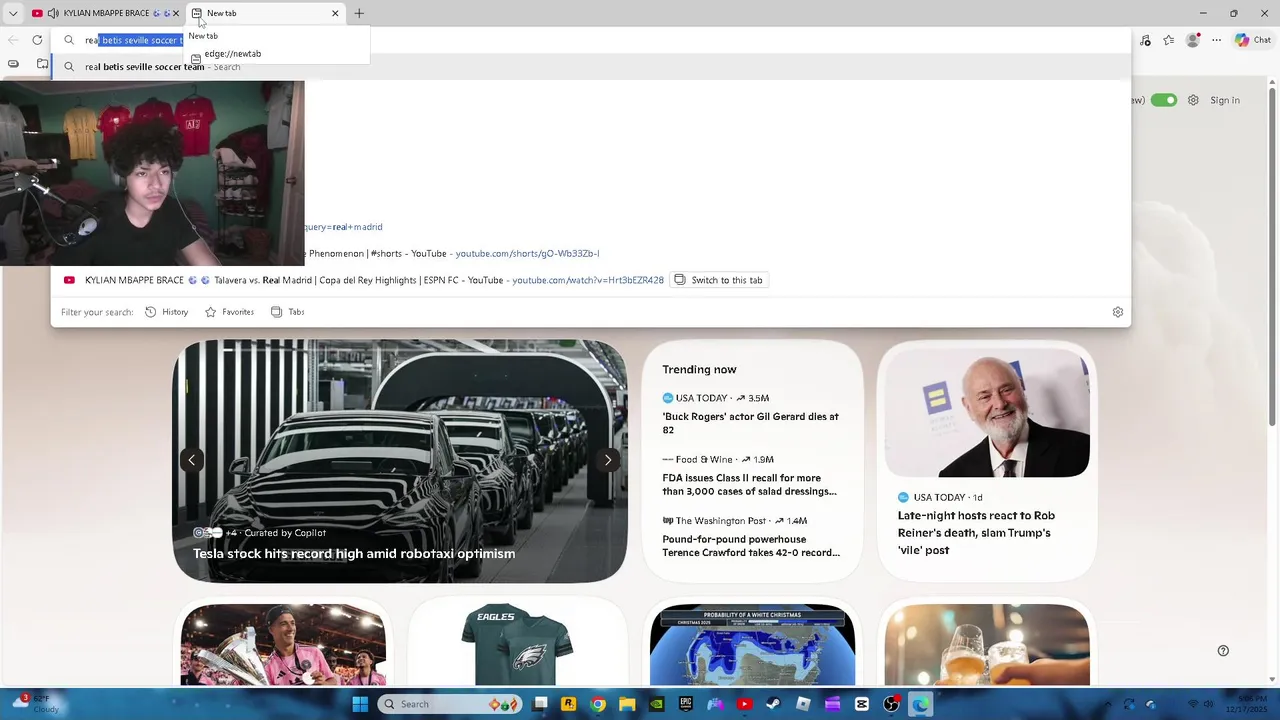
Task: Click 'Switch to this tab' button
Action: coord(718,280)
